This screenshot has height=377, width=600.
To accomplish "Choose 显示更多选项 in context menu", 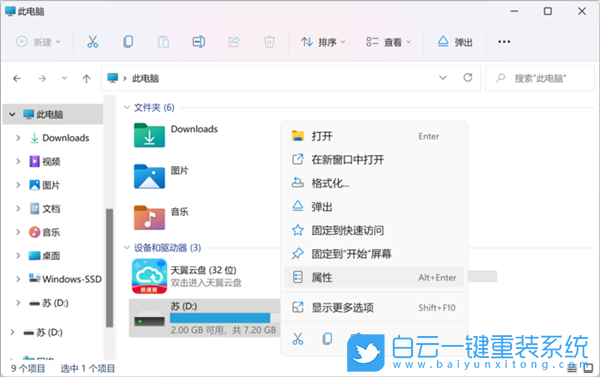I will (374, 307).
